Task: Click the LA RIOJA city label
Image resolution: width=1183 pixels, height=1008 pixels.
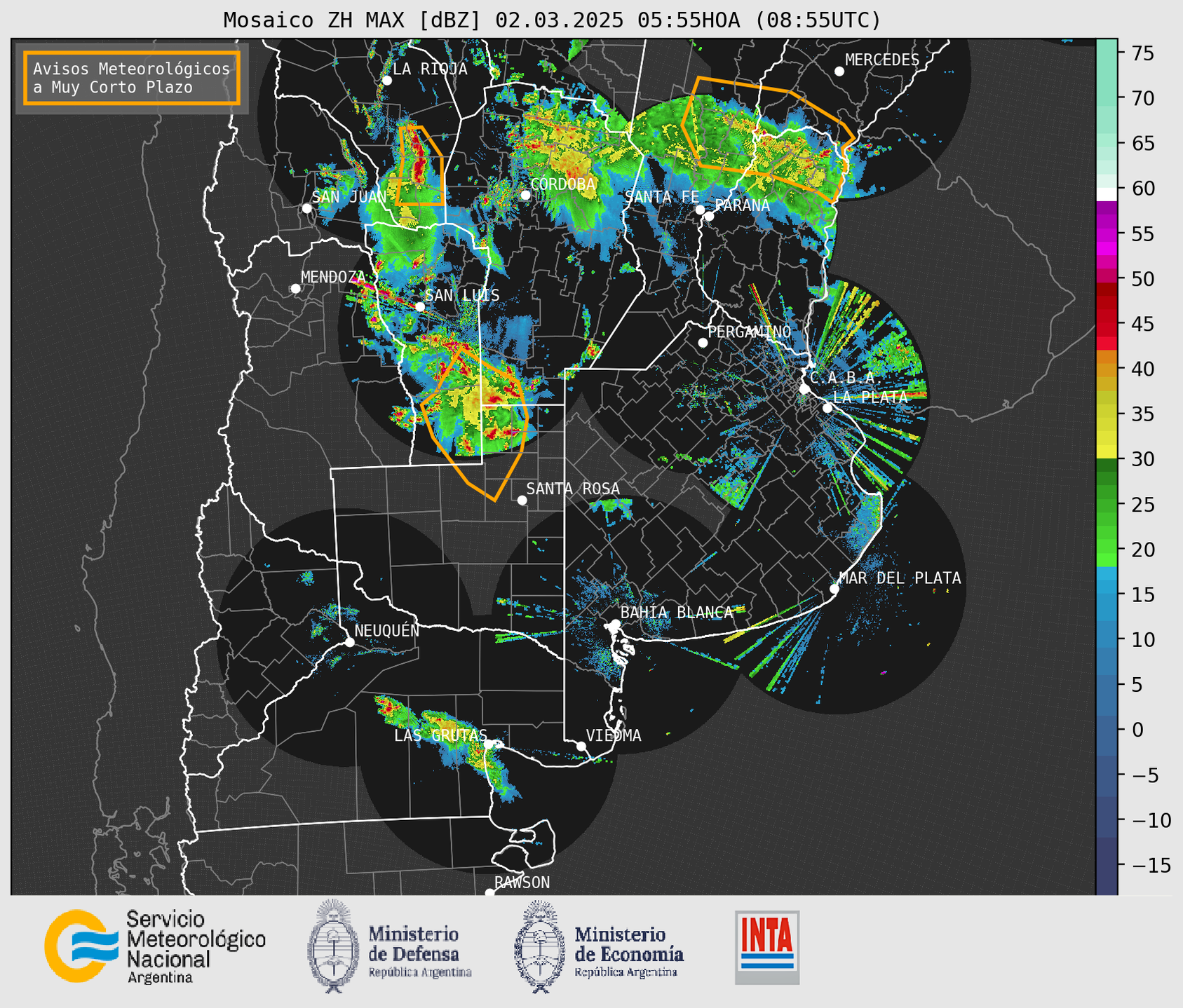Action: 430,69
